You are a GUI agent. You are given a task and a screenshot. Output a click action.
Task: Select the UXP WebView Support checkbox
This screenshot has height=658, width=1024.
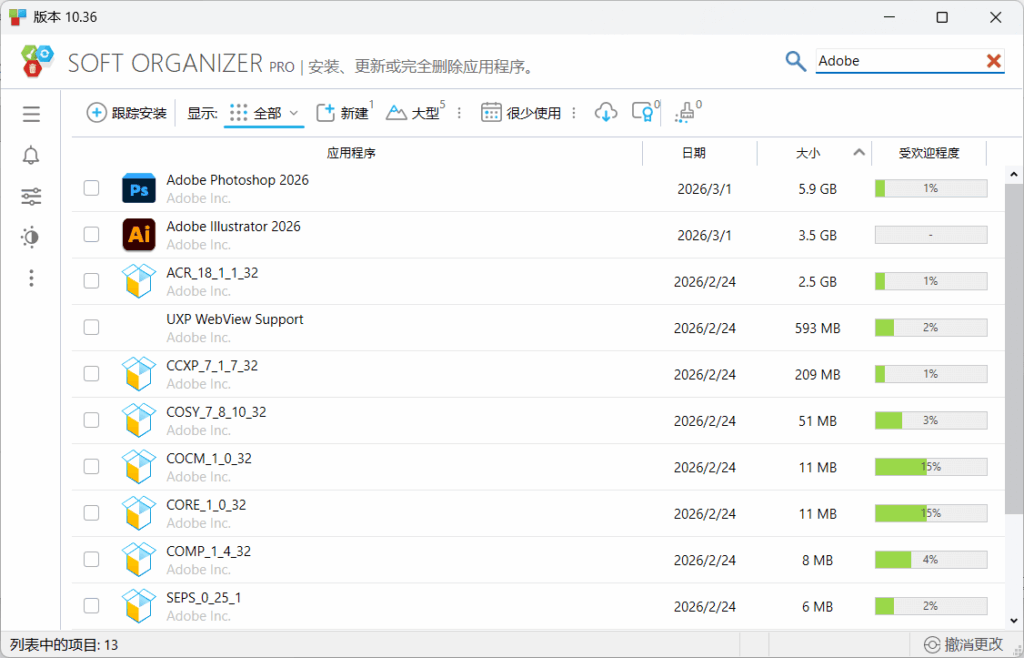[91, 327]
